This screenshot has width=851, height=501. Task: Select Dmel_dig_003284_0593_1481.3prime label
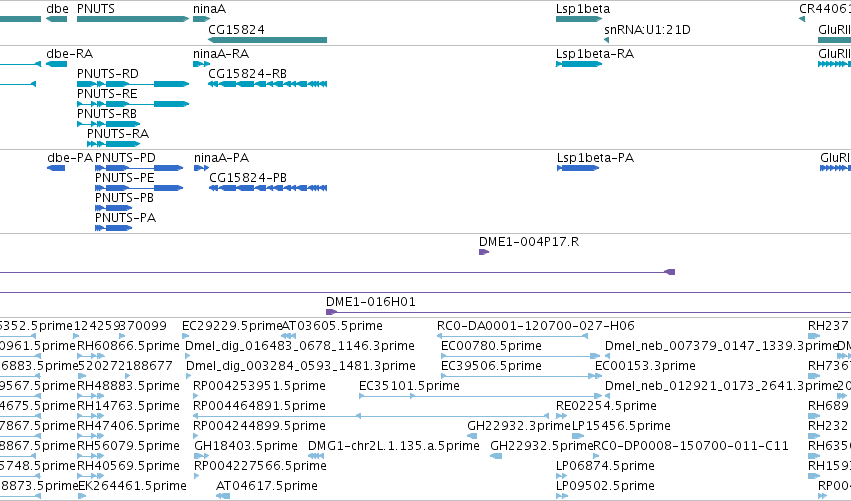coord(301,366)
